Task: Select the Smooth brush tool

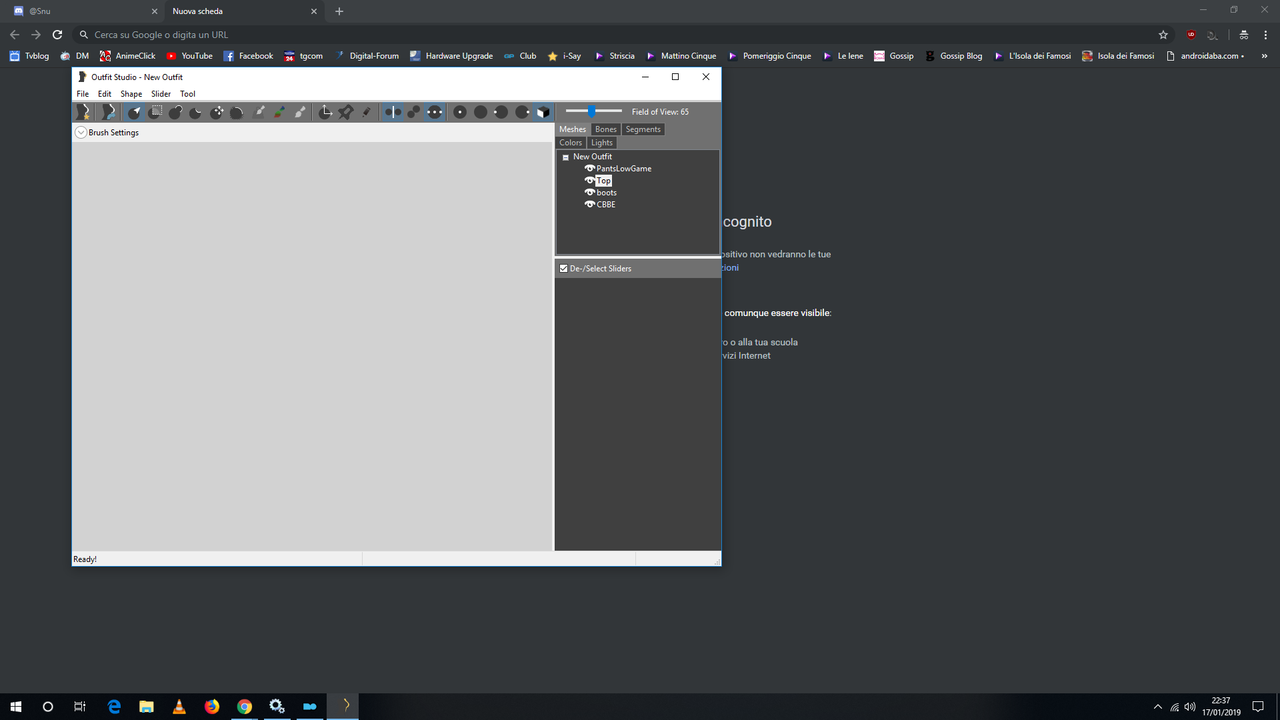Action: click(x=237, y=112)
